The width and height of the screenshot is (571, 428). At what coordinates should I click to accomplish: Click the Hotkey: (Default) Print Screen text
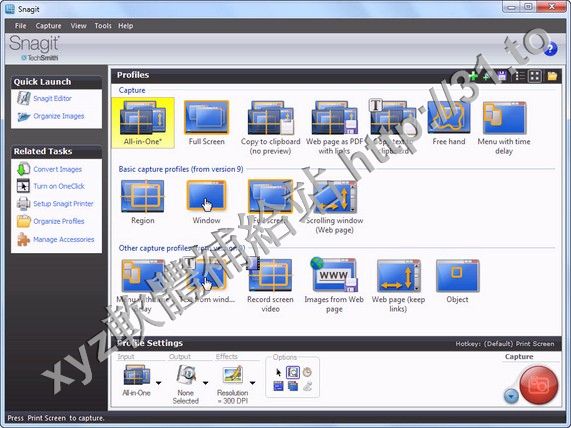point(505,343)
